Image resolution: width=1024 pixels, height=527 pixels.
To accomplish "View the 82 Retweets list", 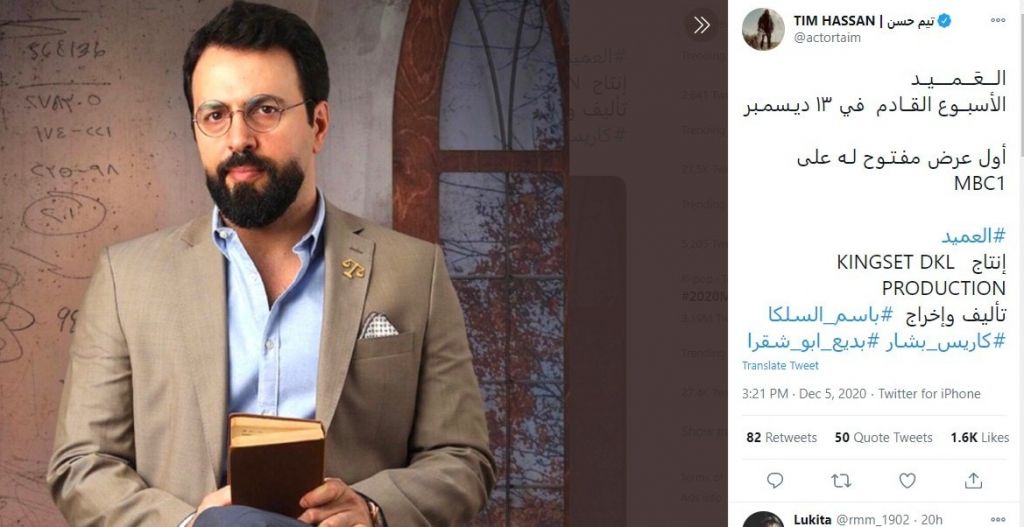I will pos(782,438).
